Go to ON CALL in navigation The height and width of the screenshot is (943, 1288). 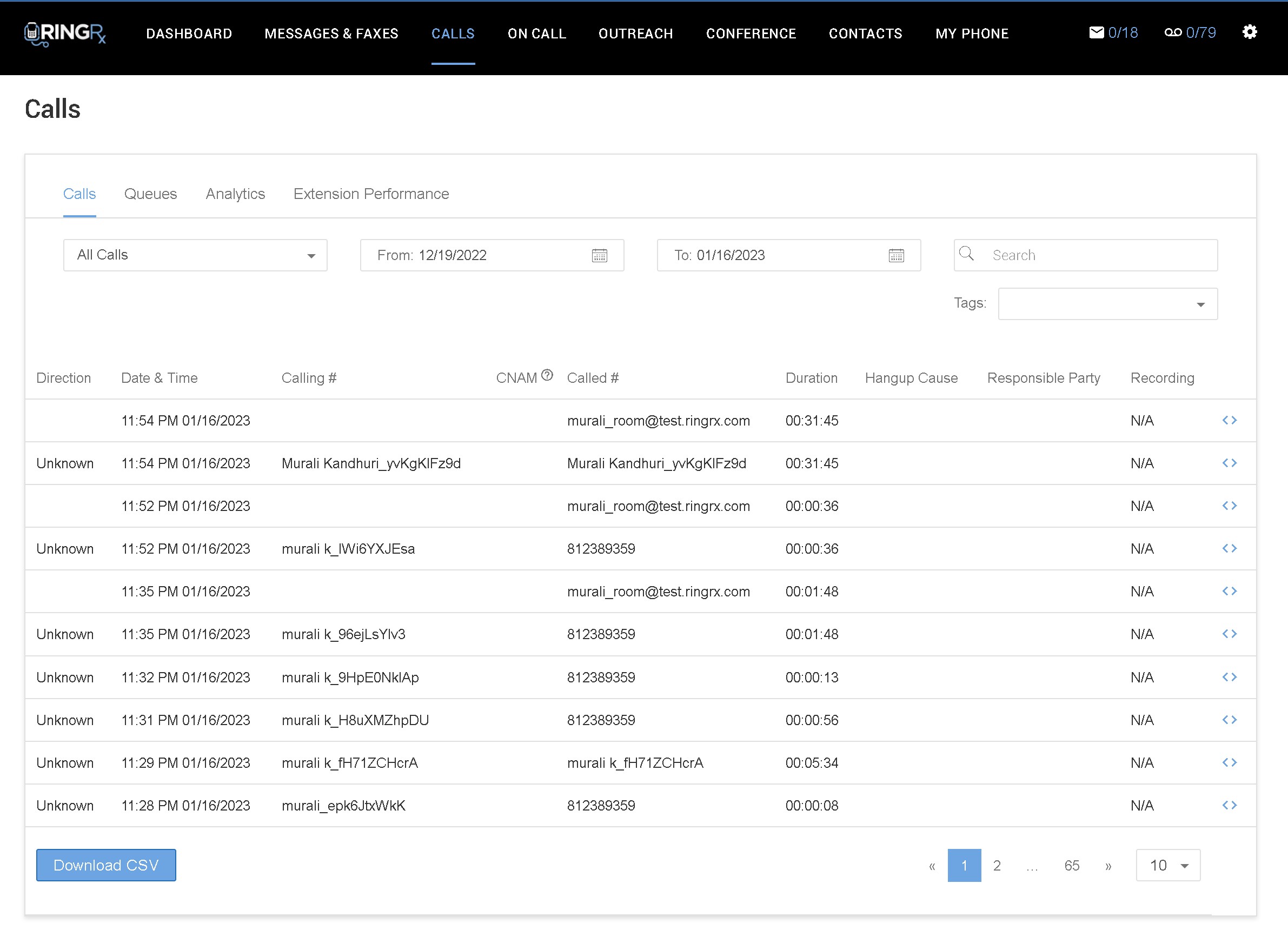click(536, 34)
